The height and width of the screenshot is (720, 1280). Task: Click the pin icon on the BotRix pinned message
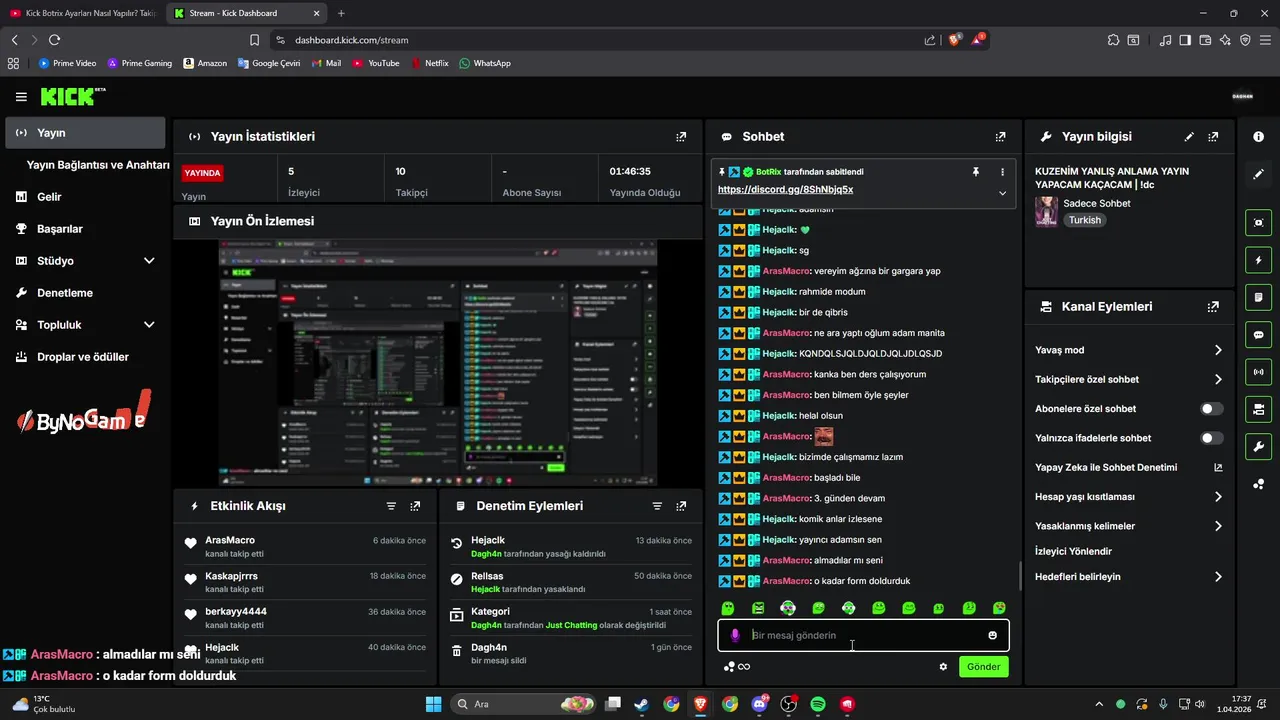pos(976,172)
